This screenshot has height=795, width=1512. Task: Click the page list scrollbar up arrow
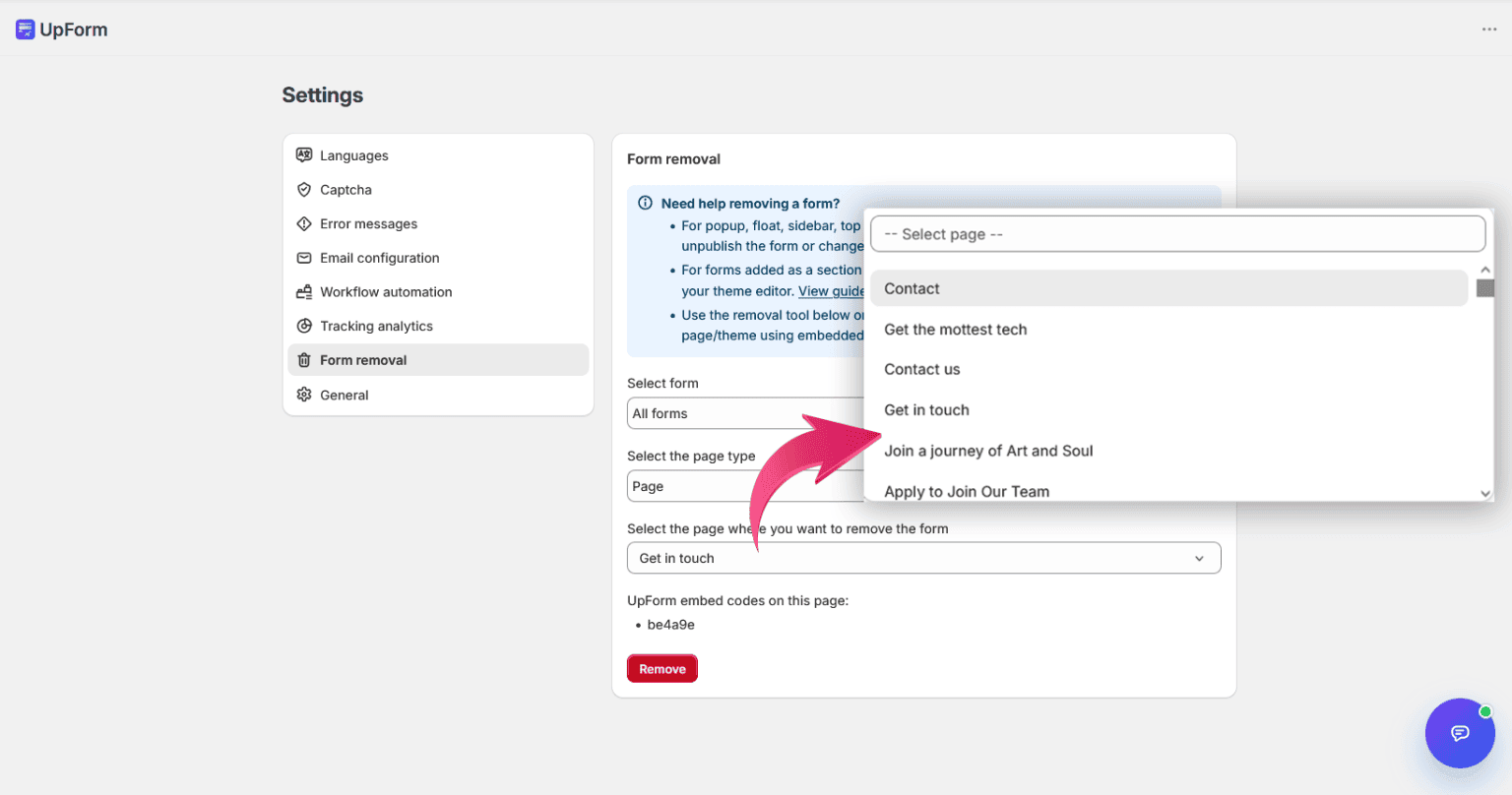(1485, 270)
